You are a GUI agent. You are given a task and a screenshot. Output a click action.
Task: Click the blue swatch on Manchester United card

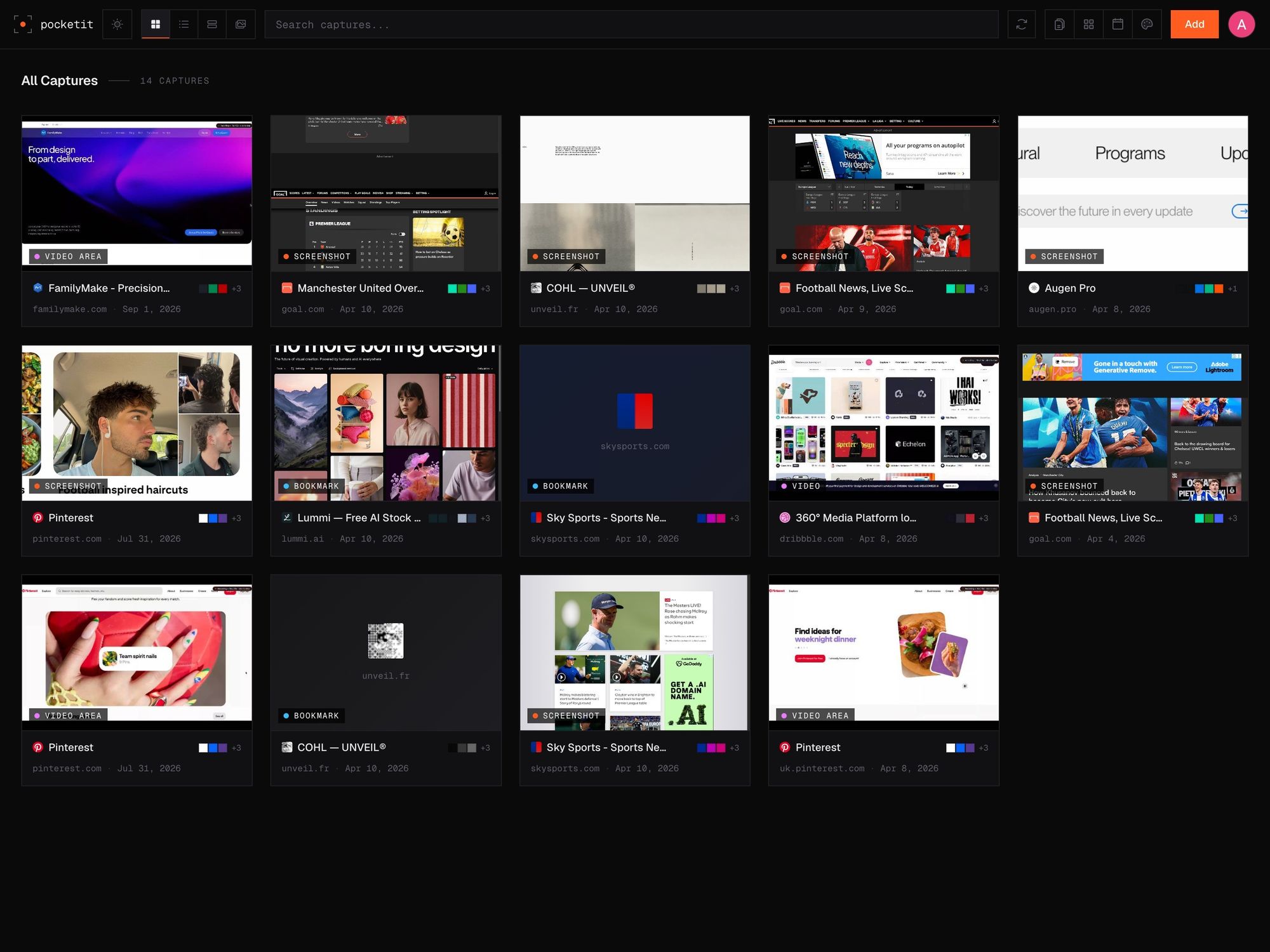472,289
